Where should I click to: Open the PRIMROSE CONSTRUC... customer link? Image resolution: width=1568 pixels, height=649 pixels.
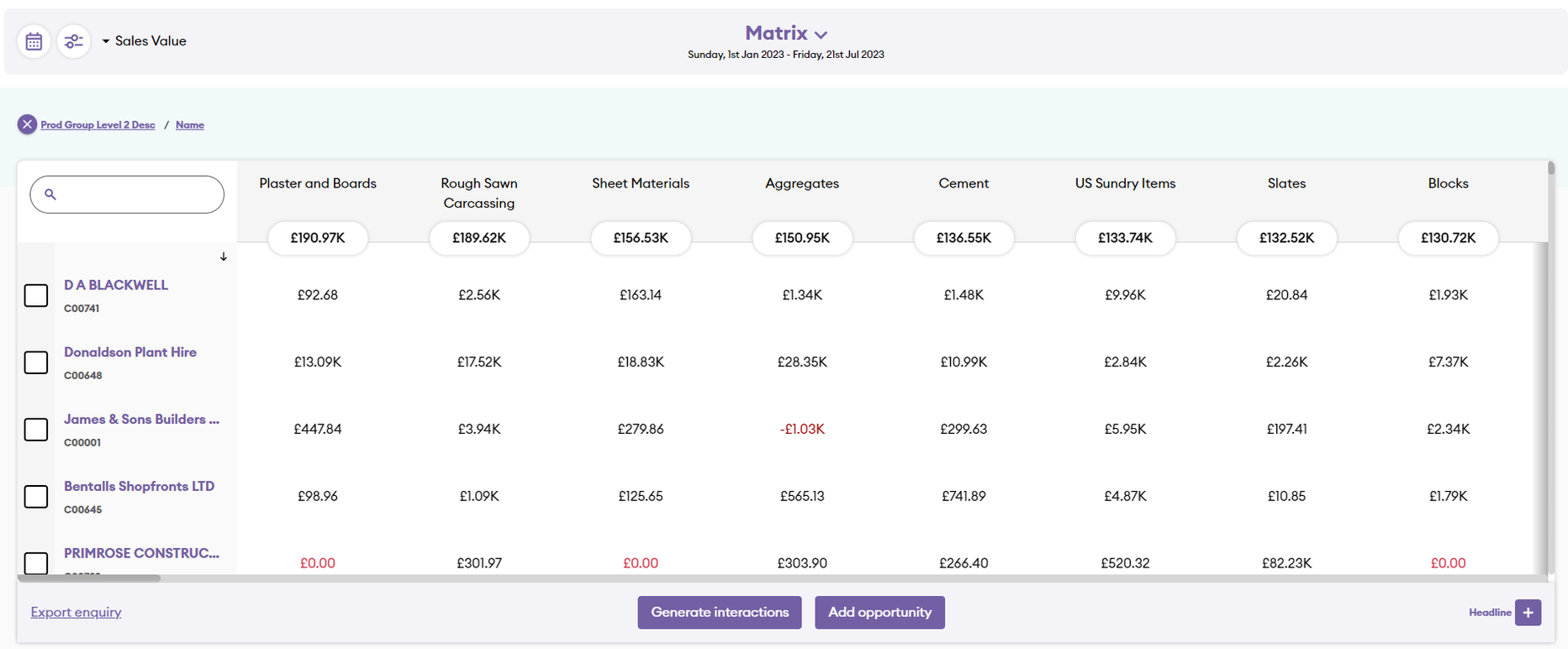(x=141, y=553)
